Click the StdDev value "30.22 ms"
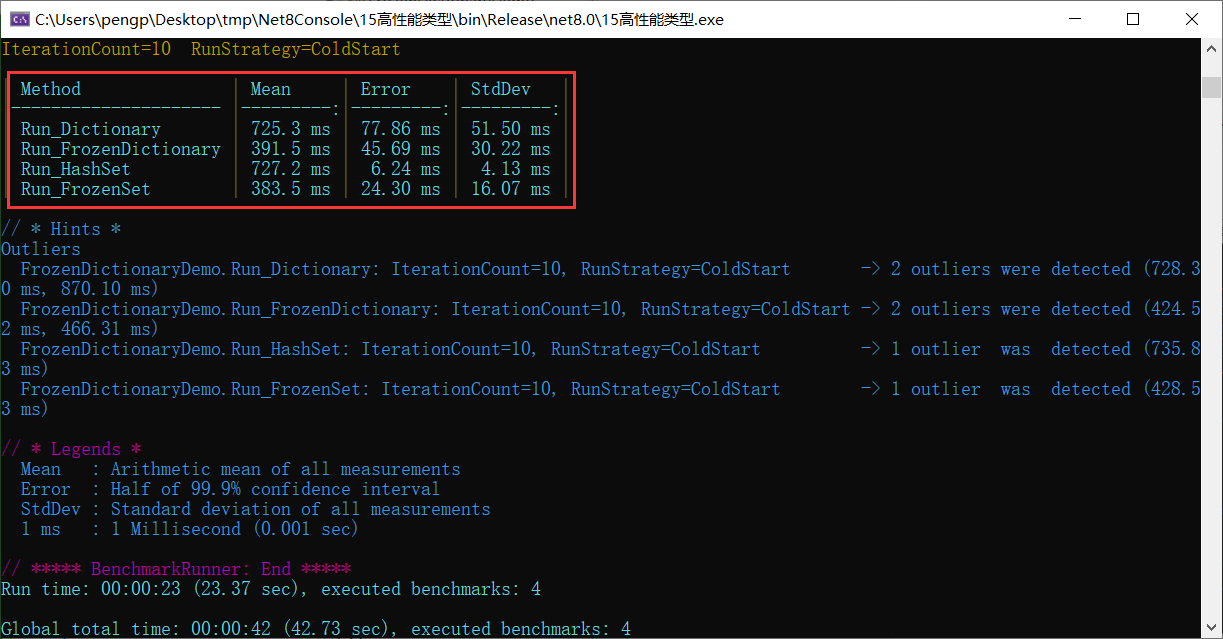The image size is (1223, 639). (510, 149)
